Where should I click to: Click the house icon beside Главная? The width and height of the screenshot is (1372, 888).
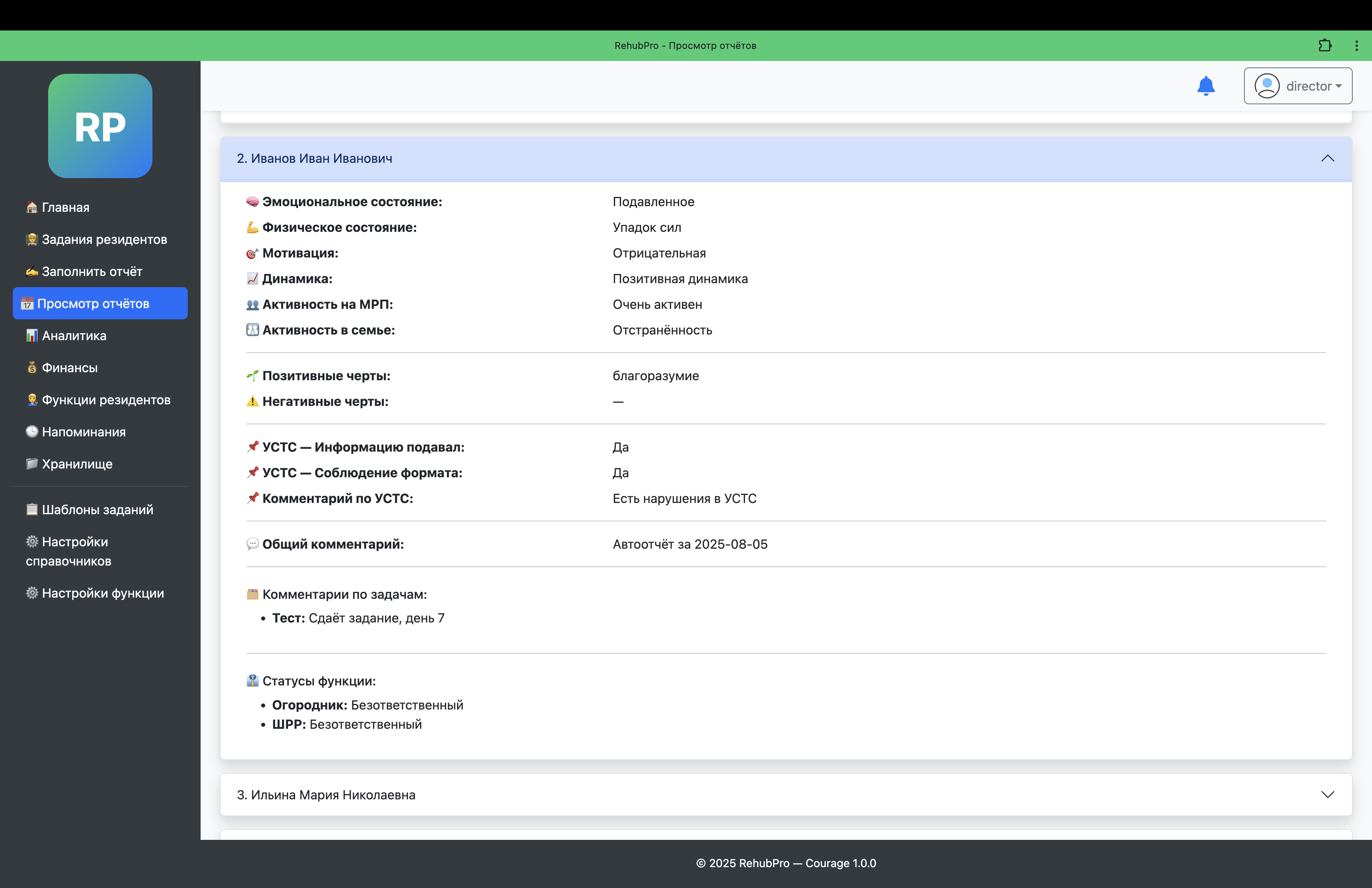(x=32, y=207)
